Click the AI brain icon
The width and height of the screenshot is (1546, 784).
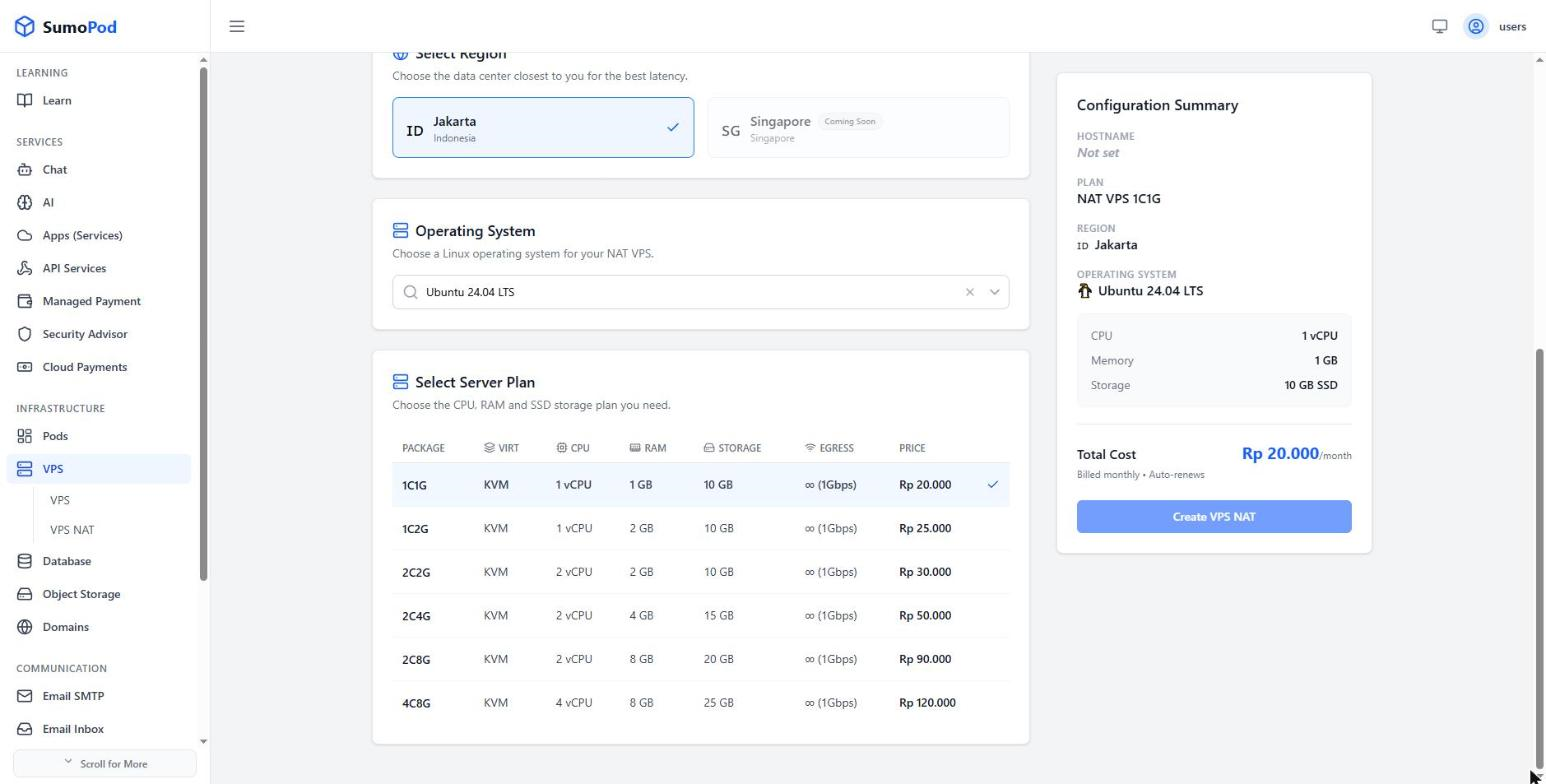[25, 203]
